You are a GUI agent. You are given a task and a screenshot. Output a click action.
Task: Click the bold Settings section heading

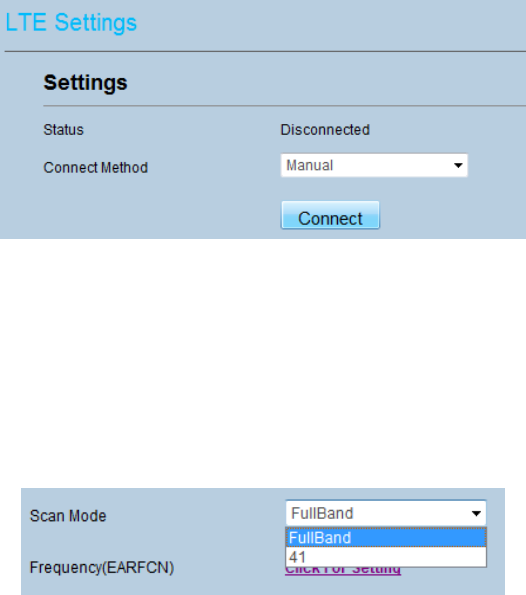click(x=85, y=82)
